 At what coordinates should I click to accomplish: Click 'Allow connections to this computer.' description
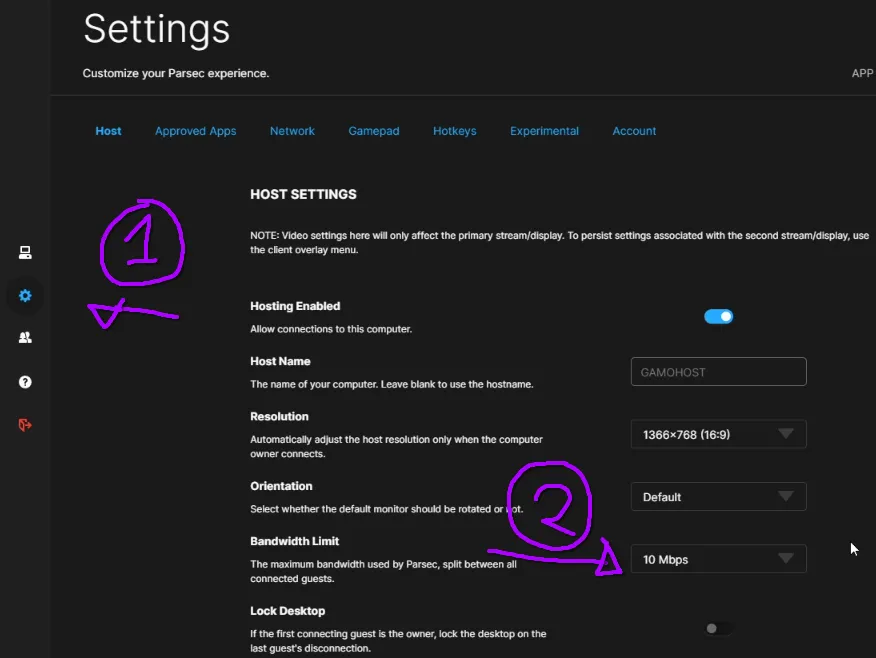pyautogui.click(x=331, y=329)
